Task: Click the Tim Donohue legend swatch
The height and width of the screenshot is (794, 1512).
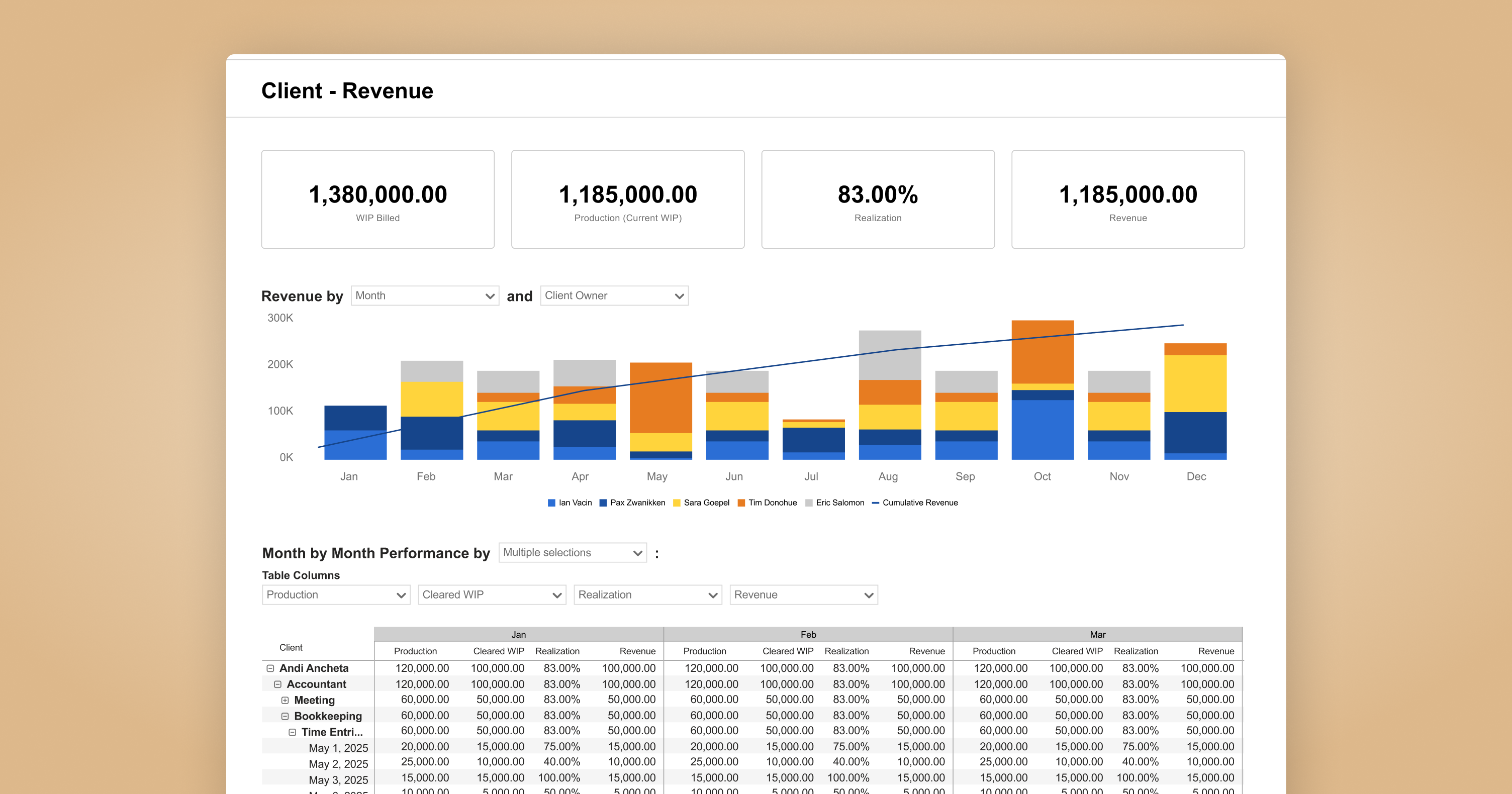Action: coord(741,503)
